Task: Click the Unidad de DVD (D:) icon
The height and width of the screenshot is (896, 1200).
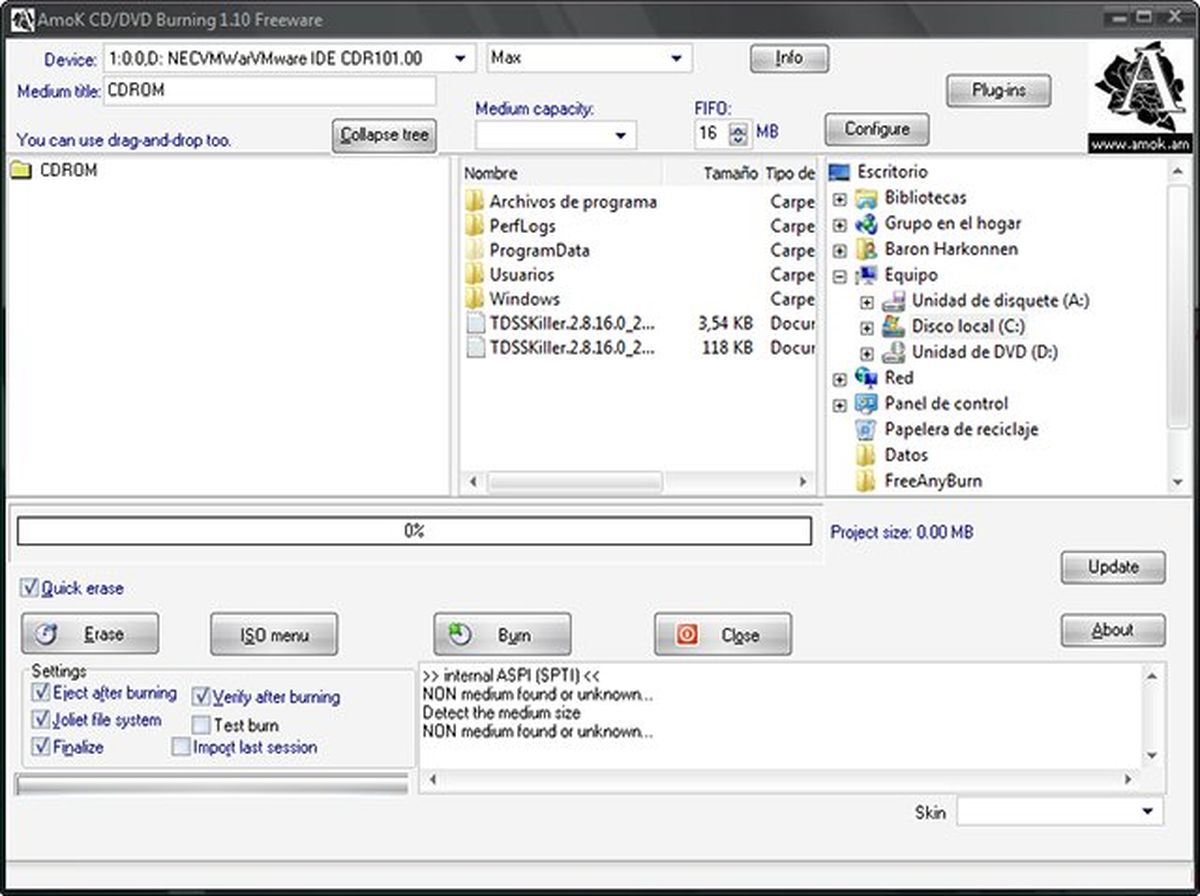Action: click(893, 353)
